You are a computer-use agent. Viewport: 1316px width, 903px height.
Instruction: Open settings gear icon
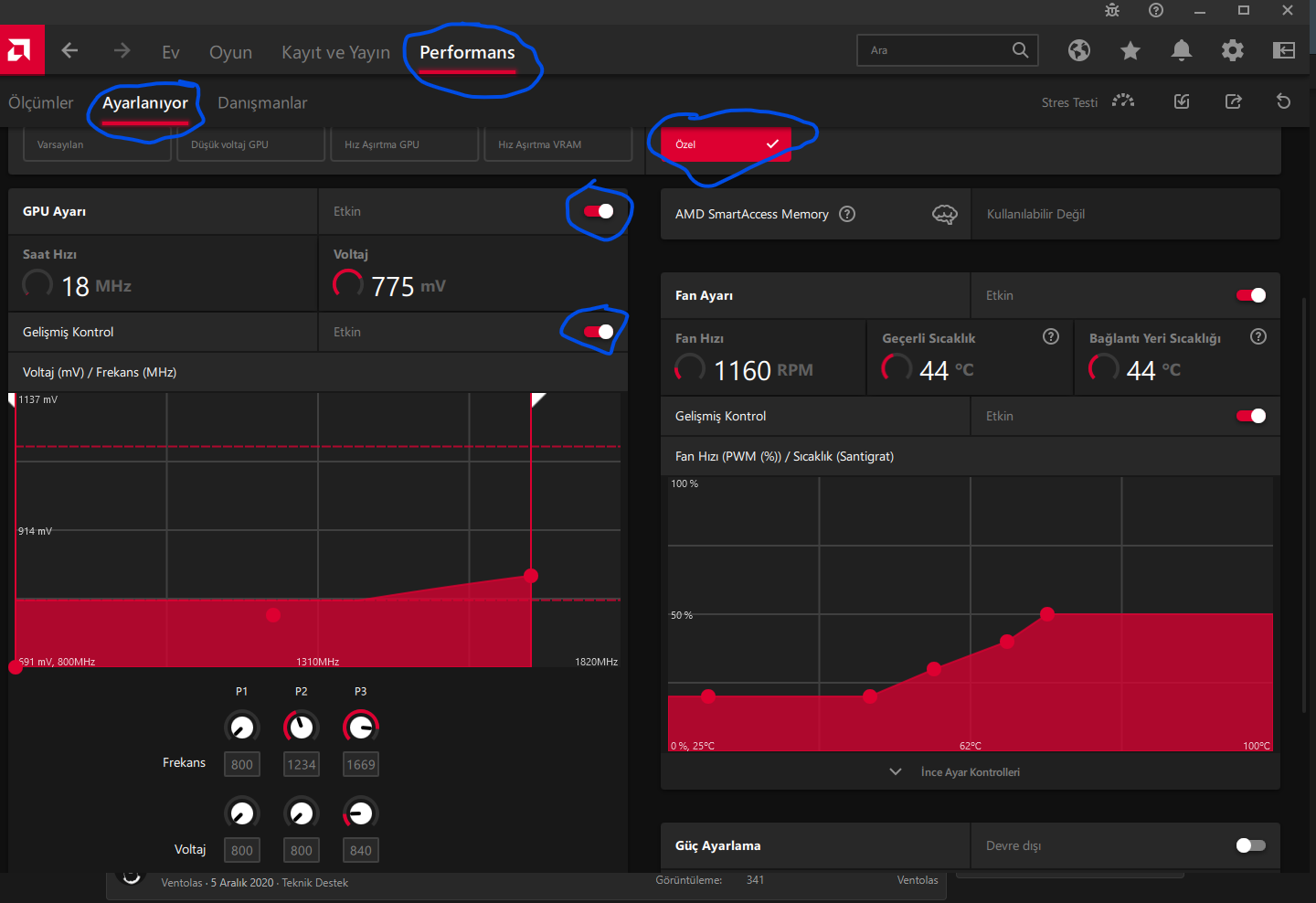pyautogui.click(x=1233, y=50)
